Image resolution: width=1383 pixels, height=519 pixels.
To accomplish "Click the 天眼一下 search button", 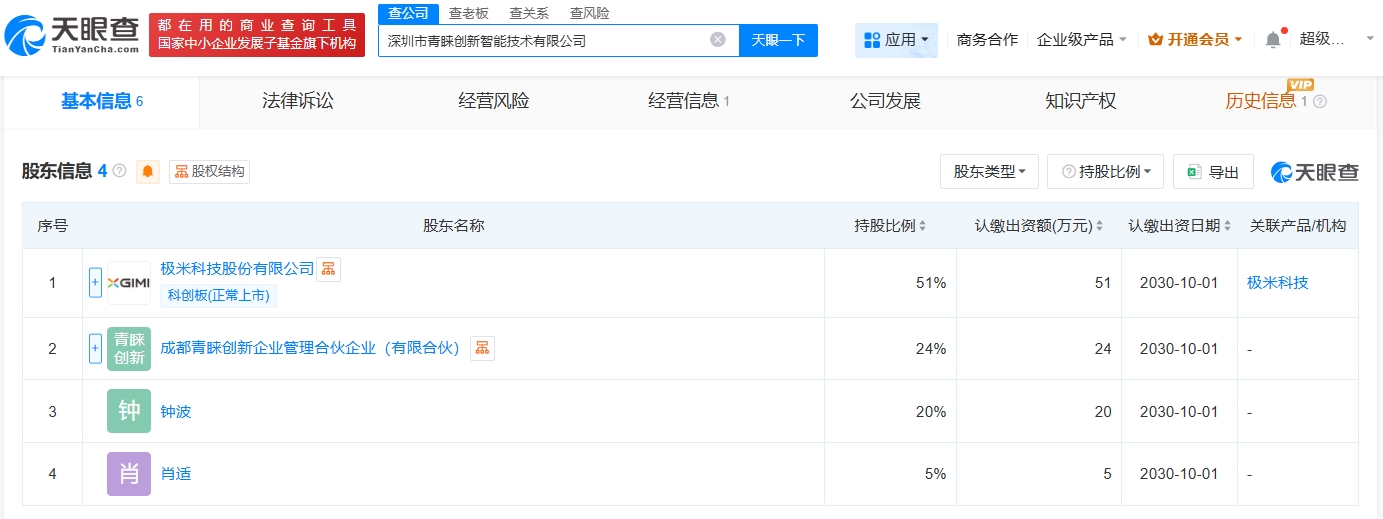I will point(778,40).
